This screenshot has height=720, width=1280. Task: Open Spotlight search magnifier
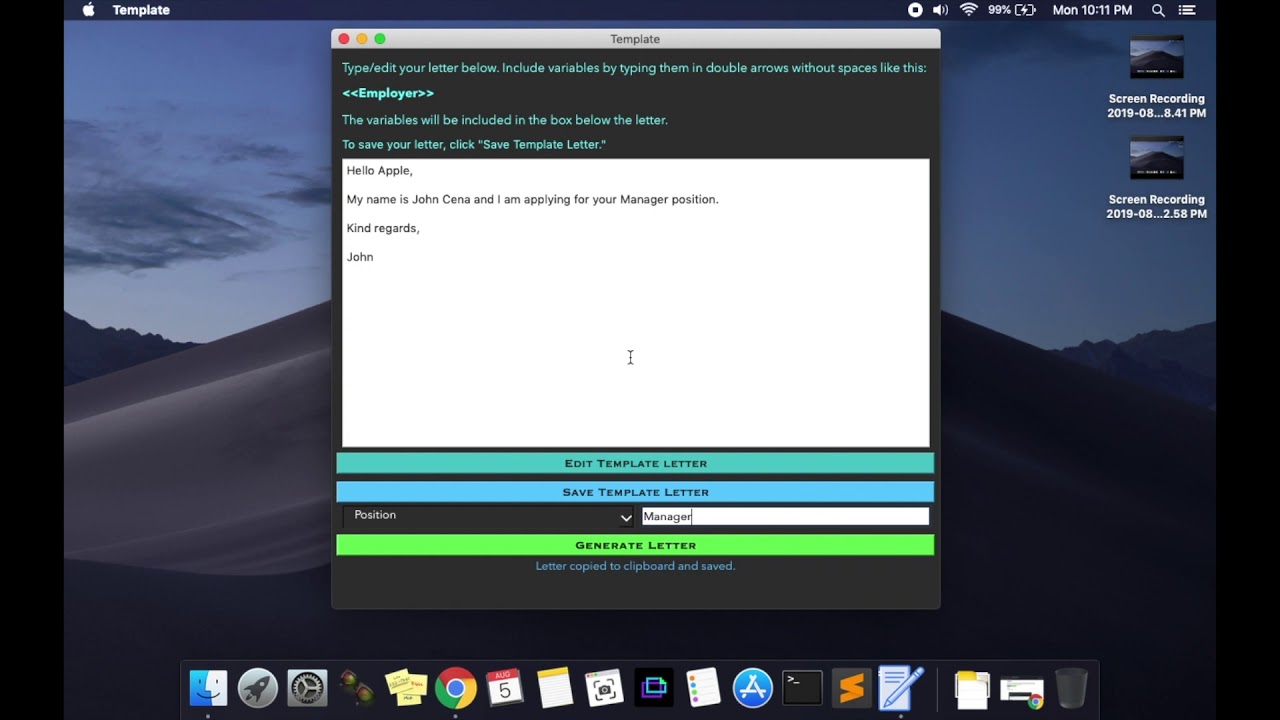[1158, 10]
